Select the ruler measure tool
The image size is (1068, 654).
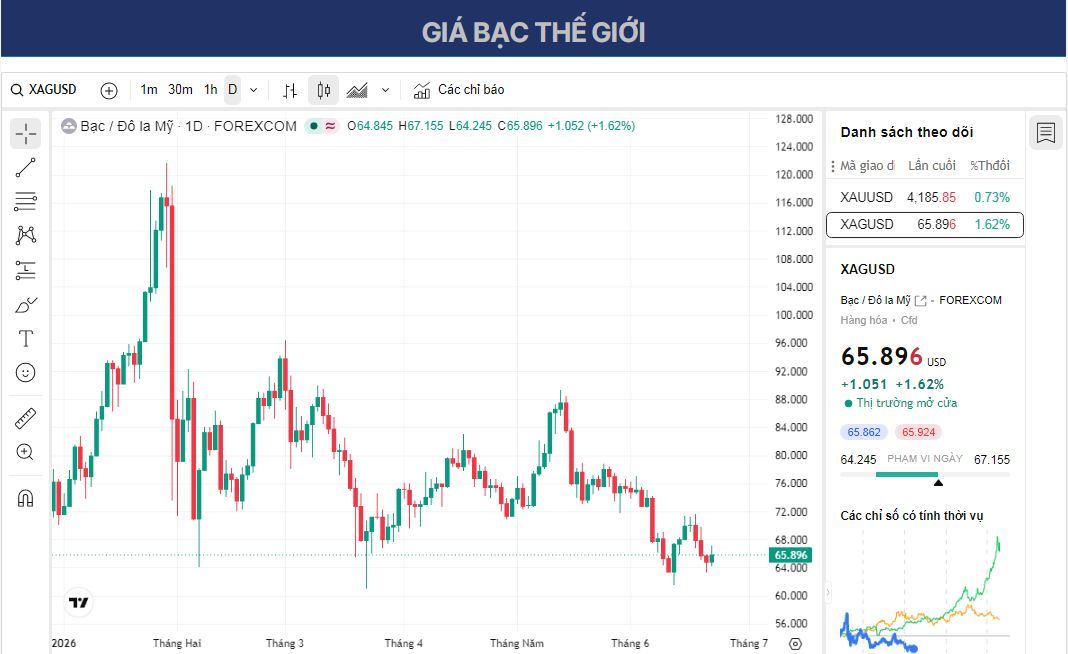point(25,418)
